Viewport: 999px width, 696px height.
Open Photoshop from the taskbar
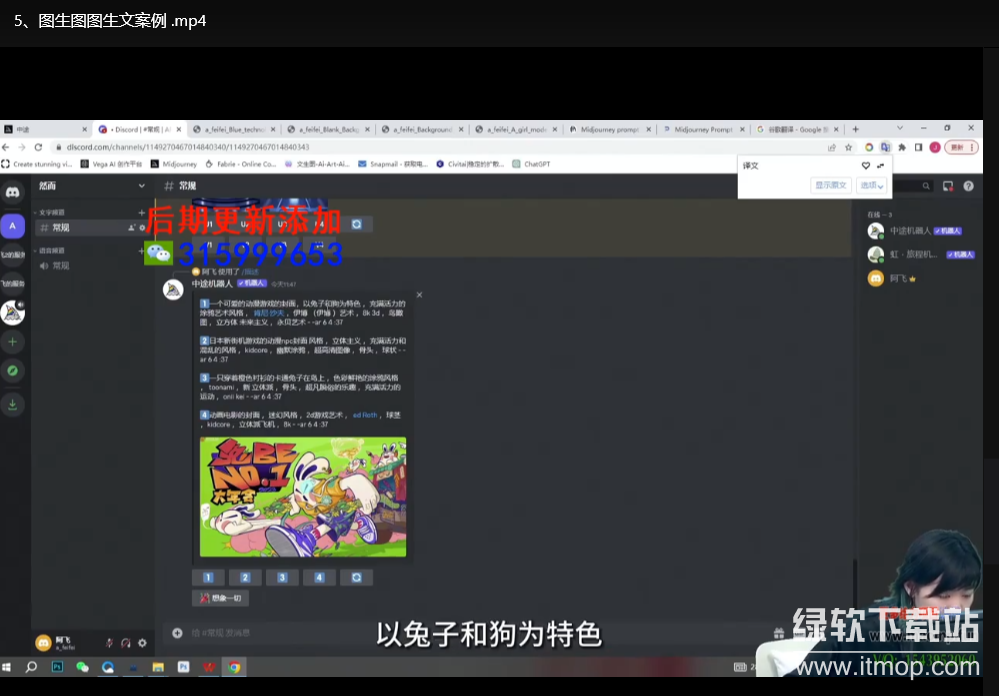click(x=57, y=667)
